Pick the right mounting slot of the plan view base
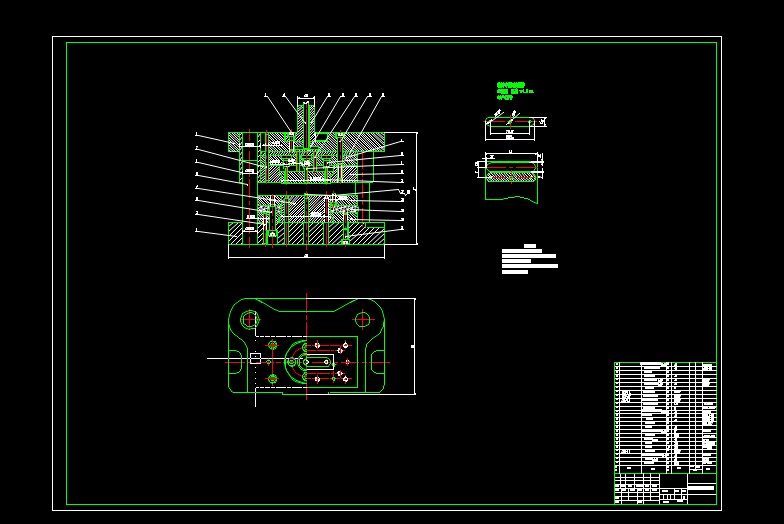Viewport: 784px width, 524px height. click(x=378, y=362)
